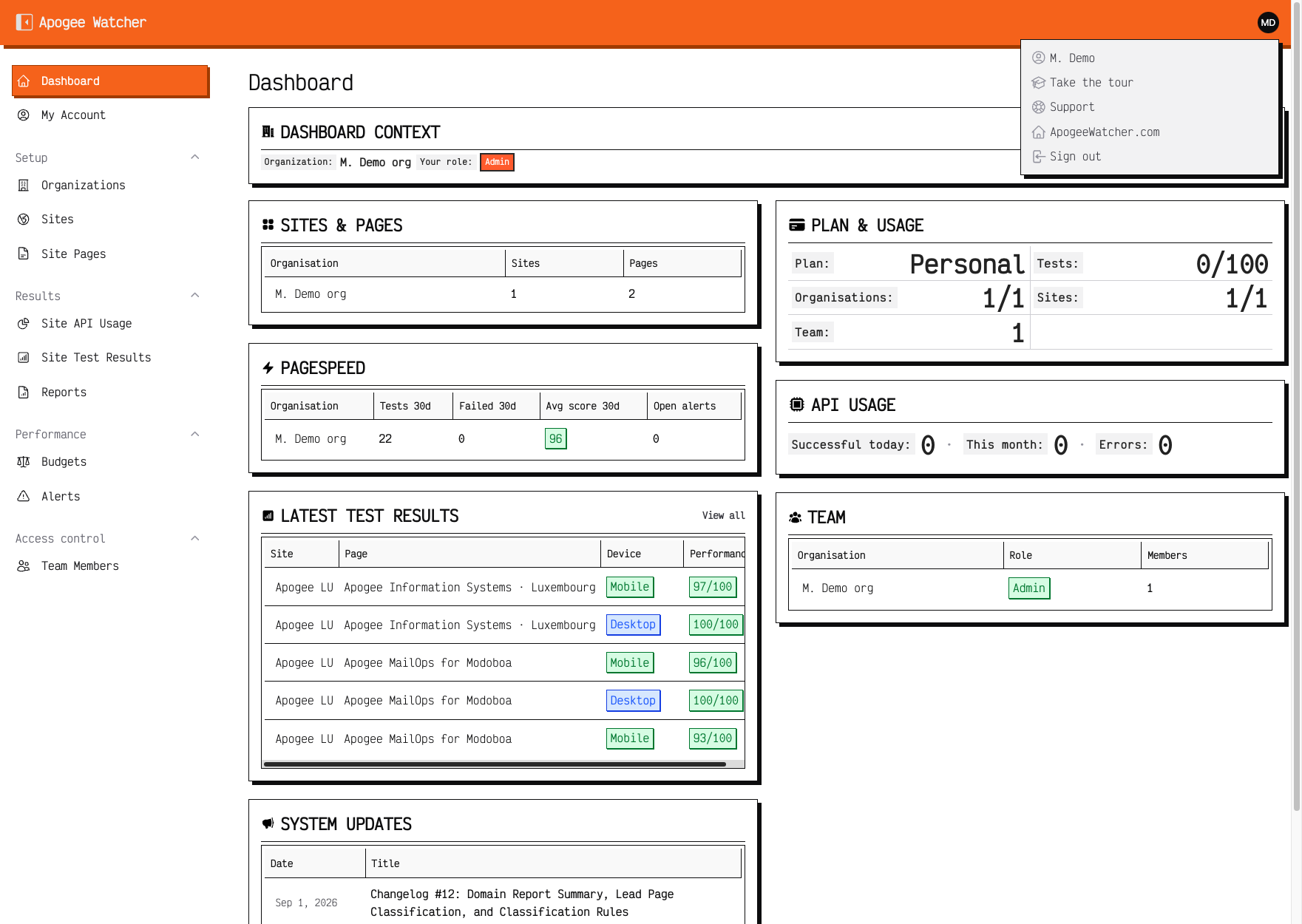This screenshot has height=924, width=1302.
Task: Click the Sites globe icon in sidebar
Action: (24, 219)
